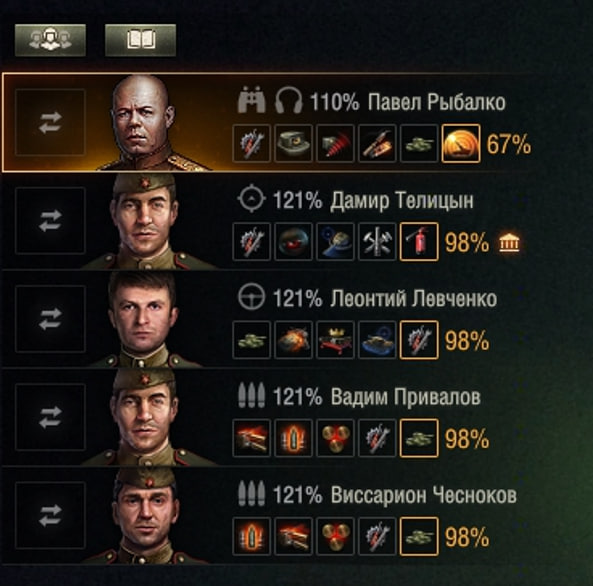Open the open-book crew books button

coord(140,40)
